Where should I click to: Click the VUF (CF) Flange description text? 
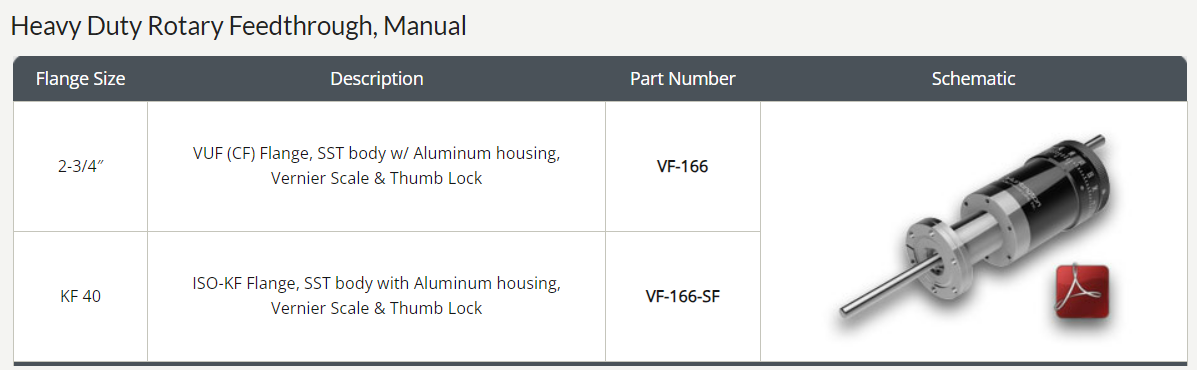tap(376, 166)
